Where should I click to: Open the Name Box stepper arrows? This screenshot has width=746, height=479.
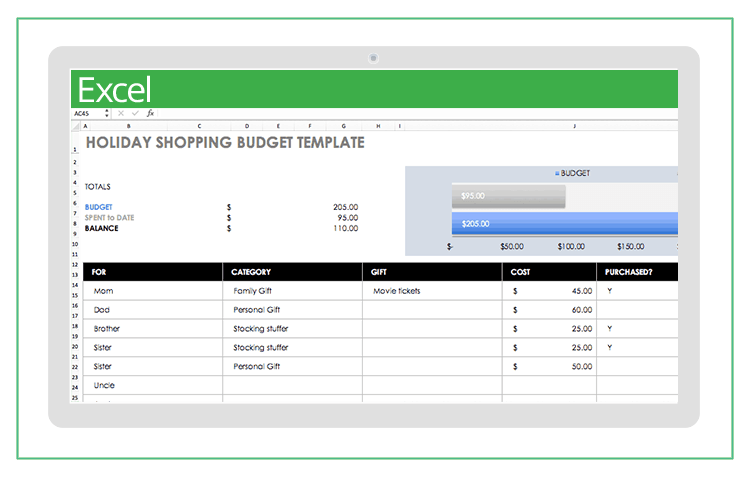point(105,113)
